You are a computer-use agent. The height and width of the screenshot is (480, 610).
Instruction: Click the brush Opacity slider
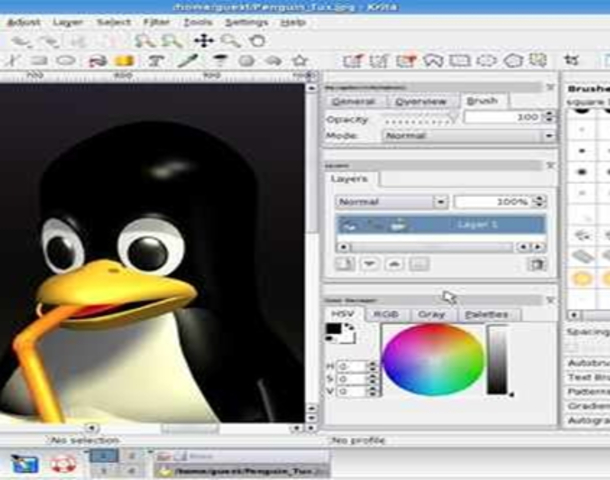(x=421, y=119)
